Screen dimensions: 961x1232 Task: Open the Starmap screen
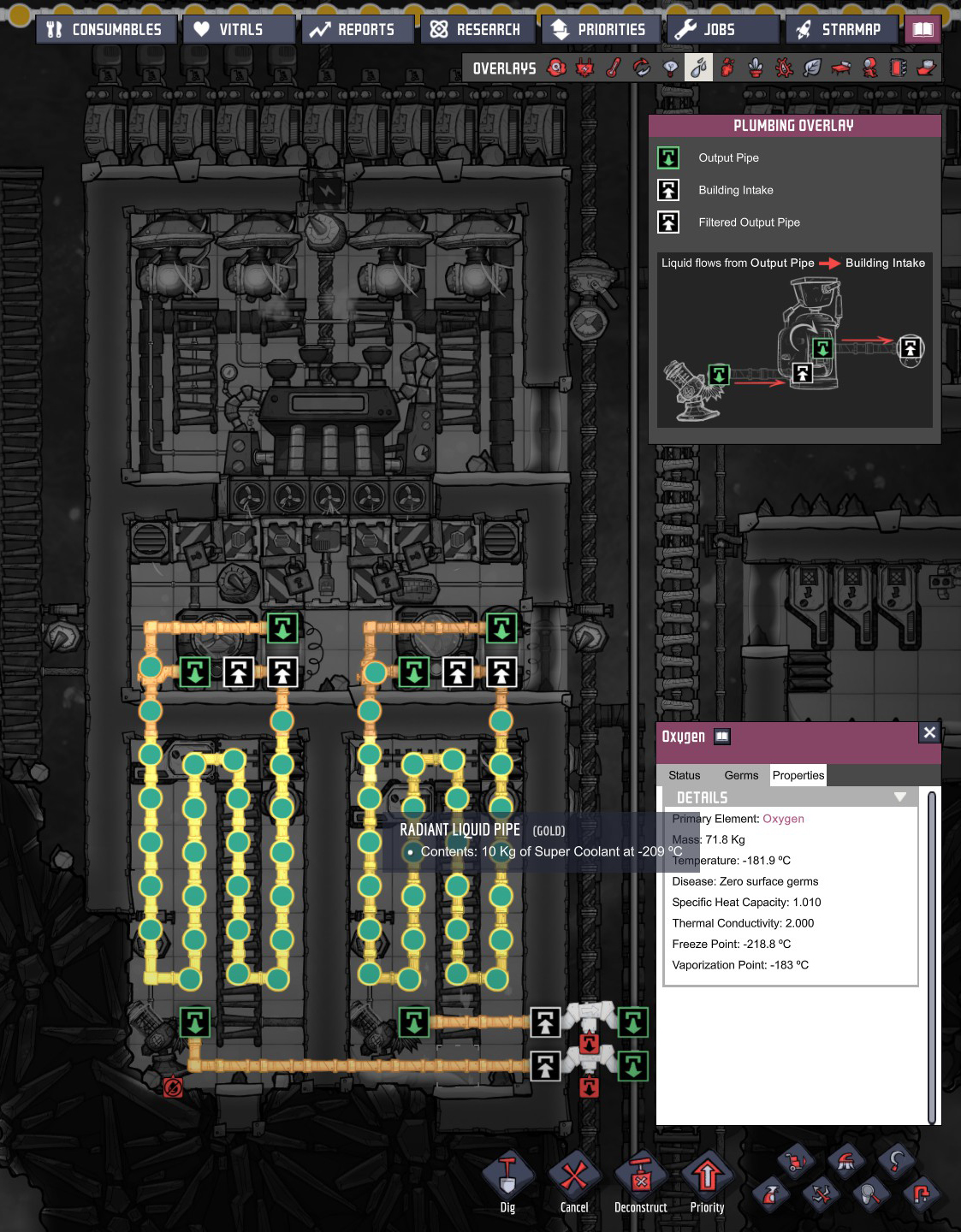(x=842, y=29)
